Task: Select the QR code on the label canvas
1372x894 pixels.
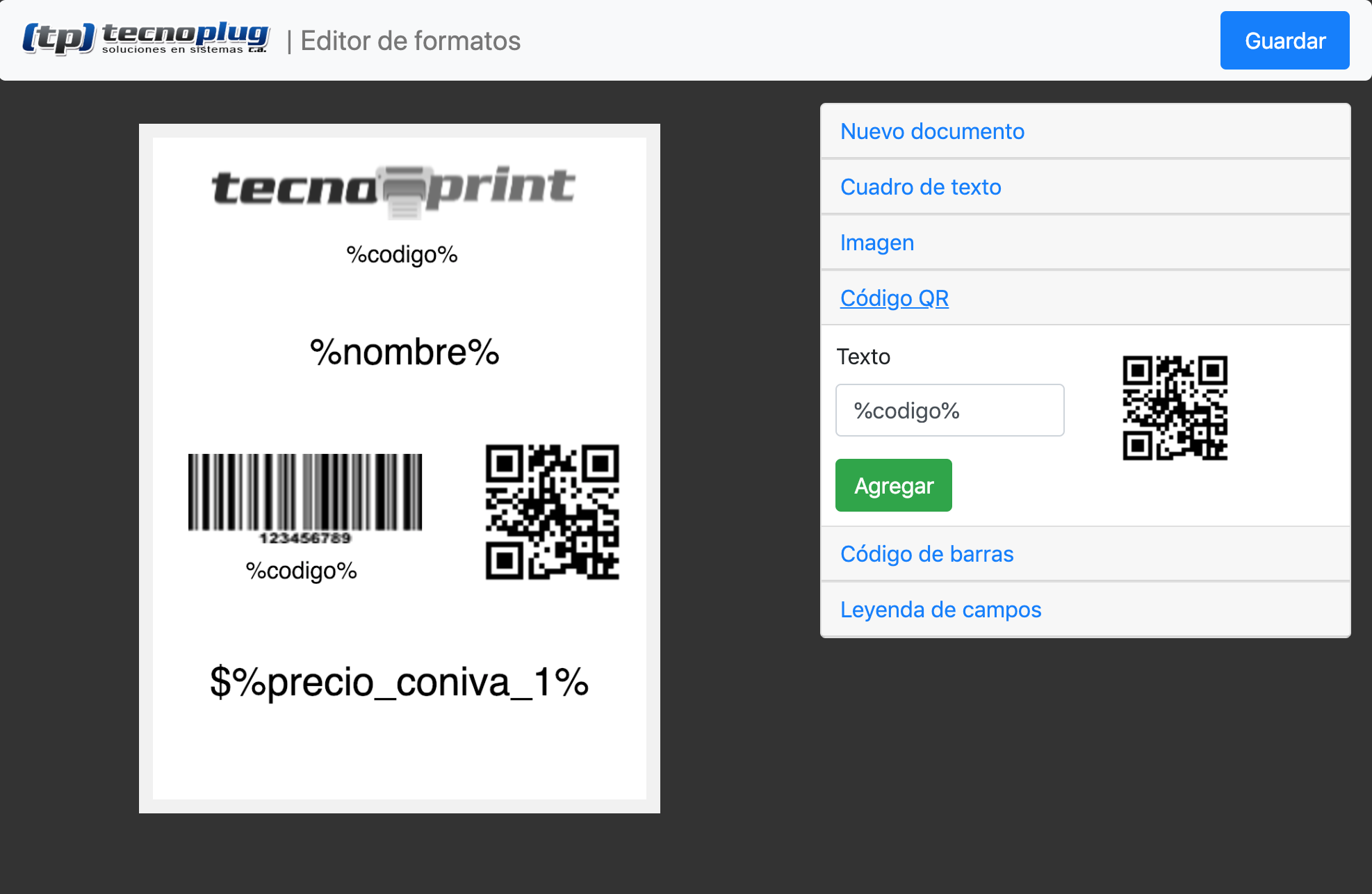Action: click(552, 512)
